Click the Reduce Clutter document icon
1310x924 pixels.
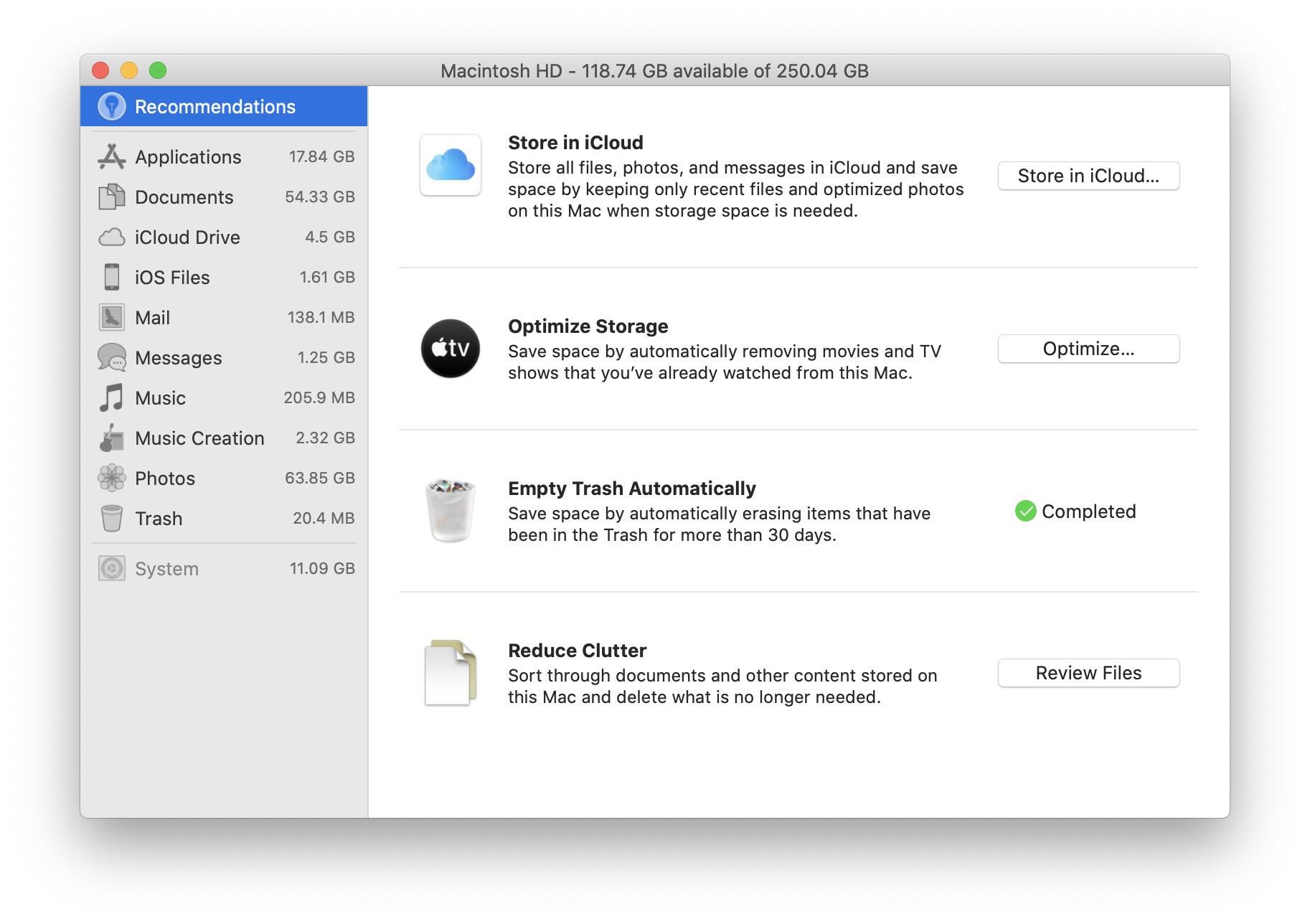pyautogui.click(x=451, y=672)
